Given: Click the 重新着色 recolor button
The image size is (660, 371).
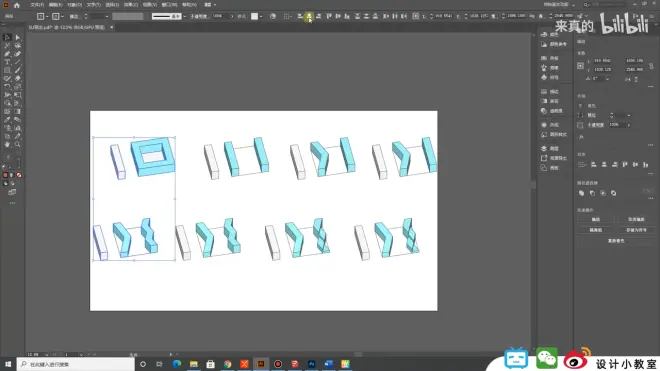Looking at the screenshot, I should click(x=616, y=241).
